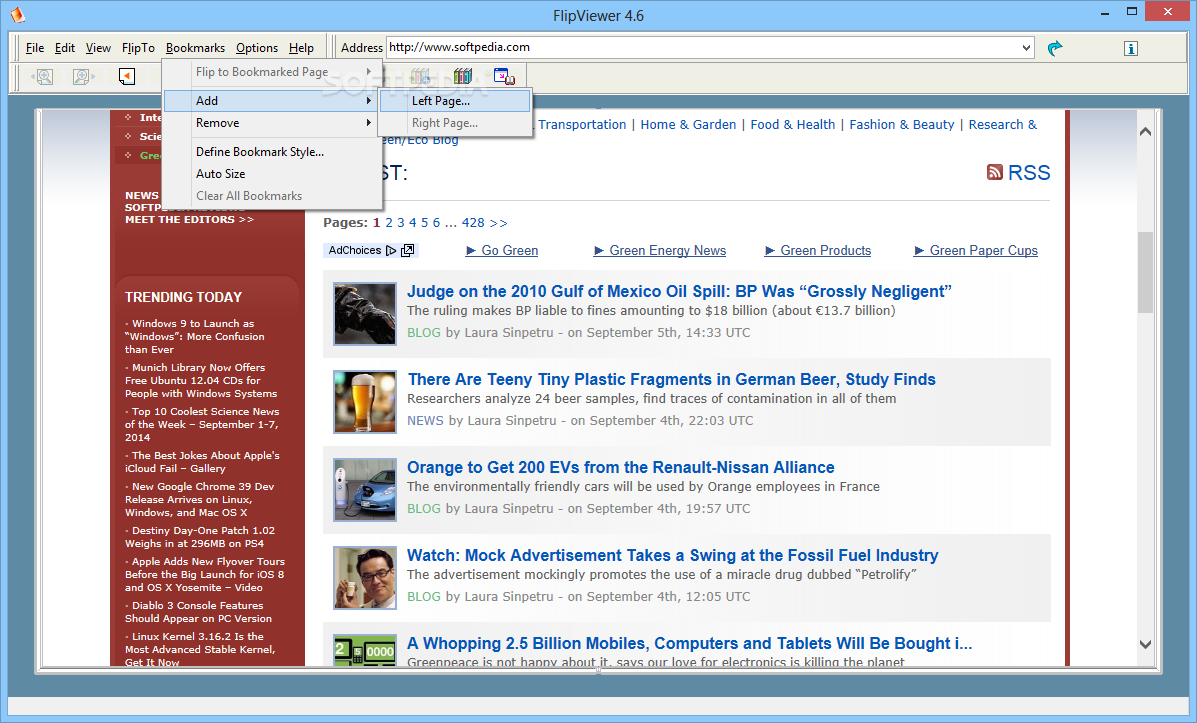Click the page scrollbar down arrow

click(1145, 644)
